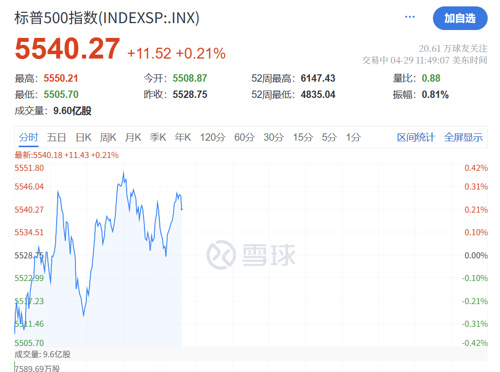Click the 雪球 watermark logo on chart
The image size is (500, 372).
251,255
